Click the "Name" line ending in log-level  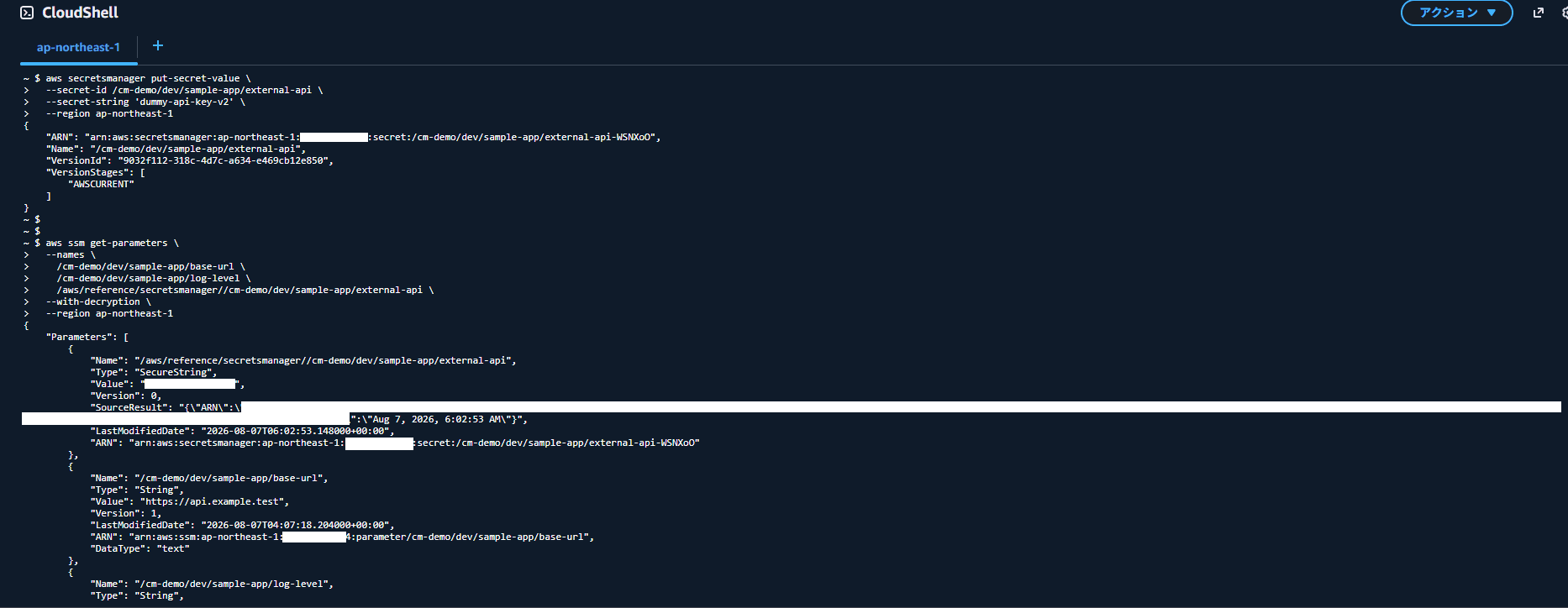tap(212, 584)
